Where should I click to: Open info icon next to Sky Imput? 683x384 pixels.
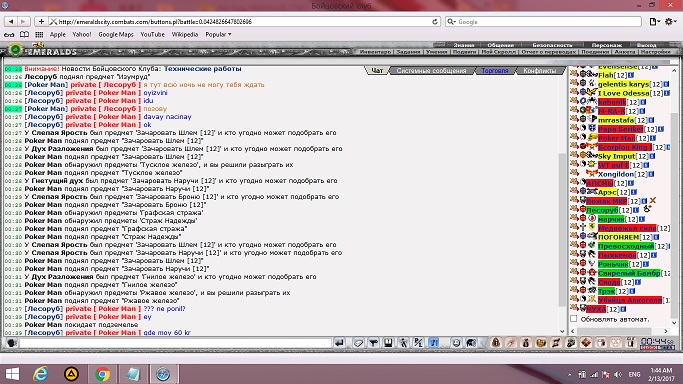click(651, 156)
